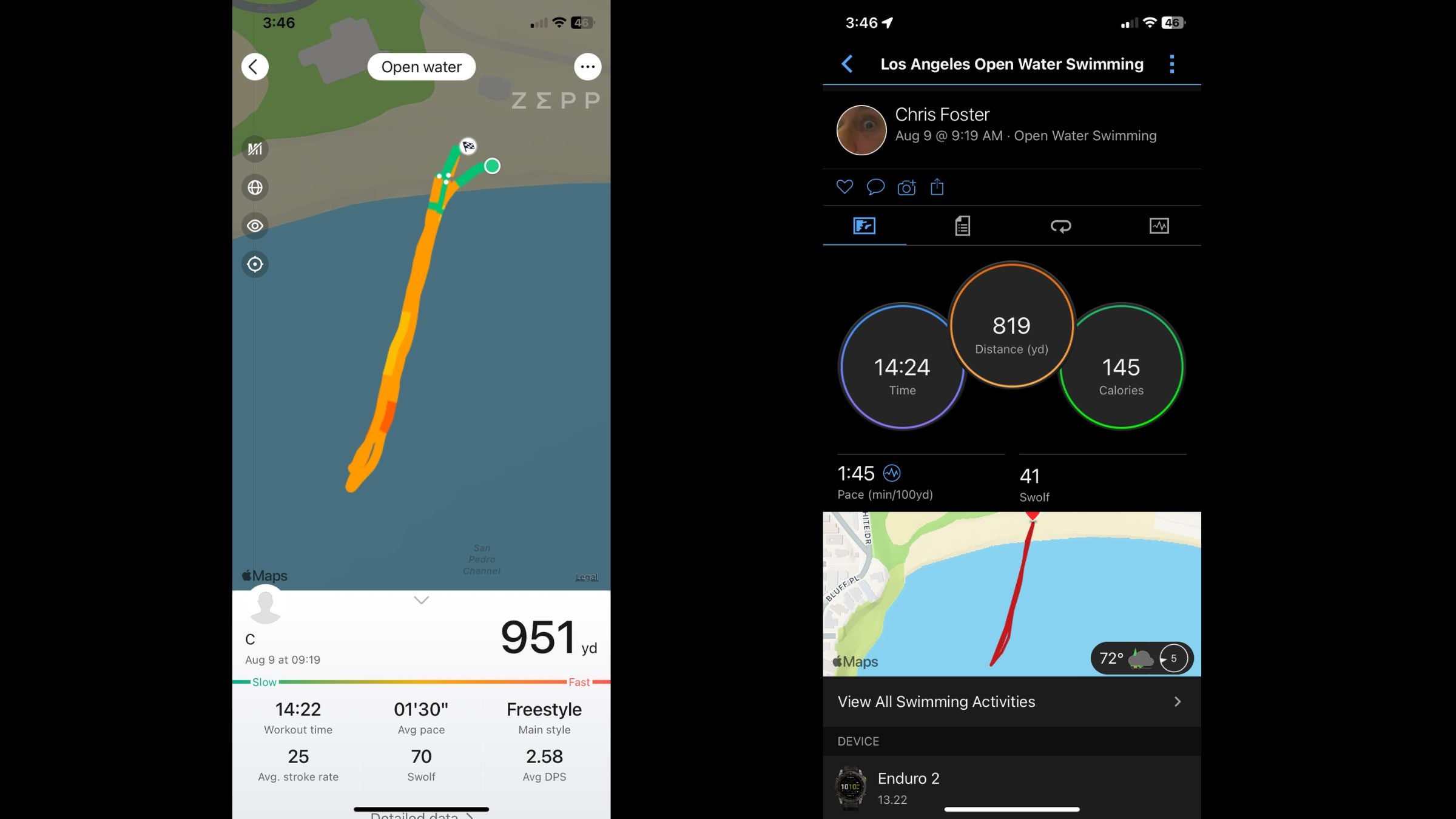The height and width of the screenshot is (819, 1456).
Task: Select the globe/location icon in Zepp
Action: point(254,186)
